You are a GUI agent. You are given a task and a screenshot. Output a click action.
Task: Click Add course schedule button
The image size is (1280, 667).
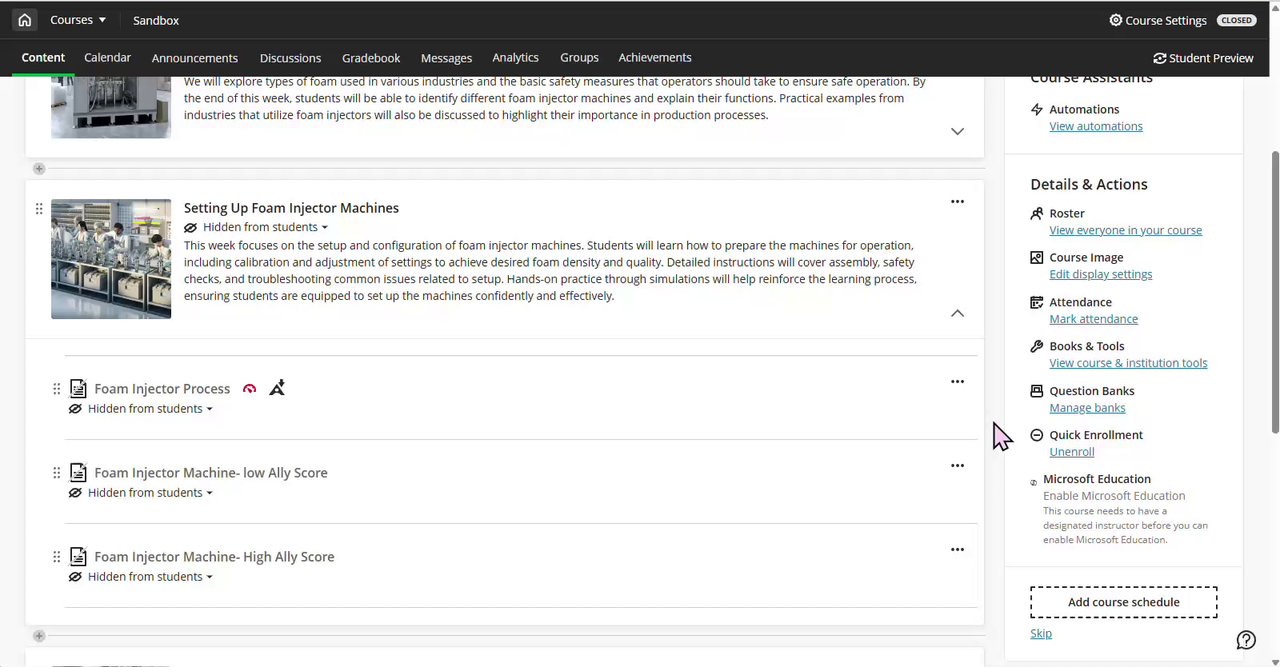tap(1123, 602)
